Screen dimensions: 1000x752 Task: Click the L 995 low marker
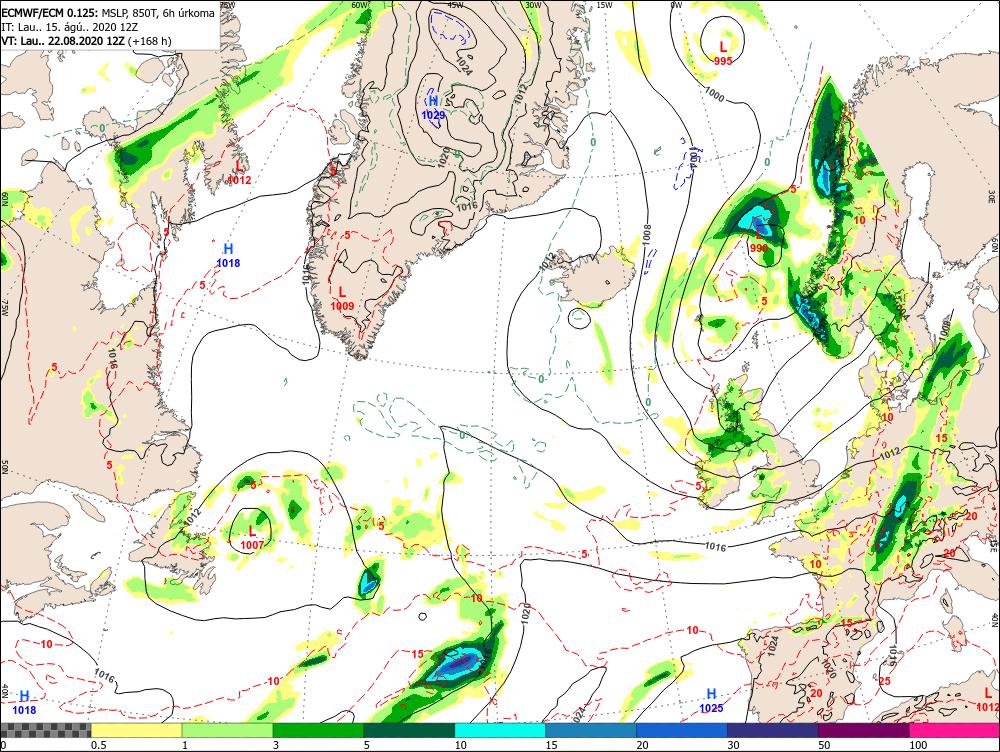(723, 53)
